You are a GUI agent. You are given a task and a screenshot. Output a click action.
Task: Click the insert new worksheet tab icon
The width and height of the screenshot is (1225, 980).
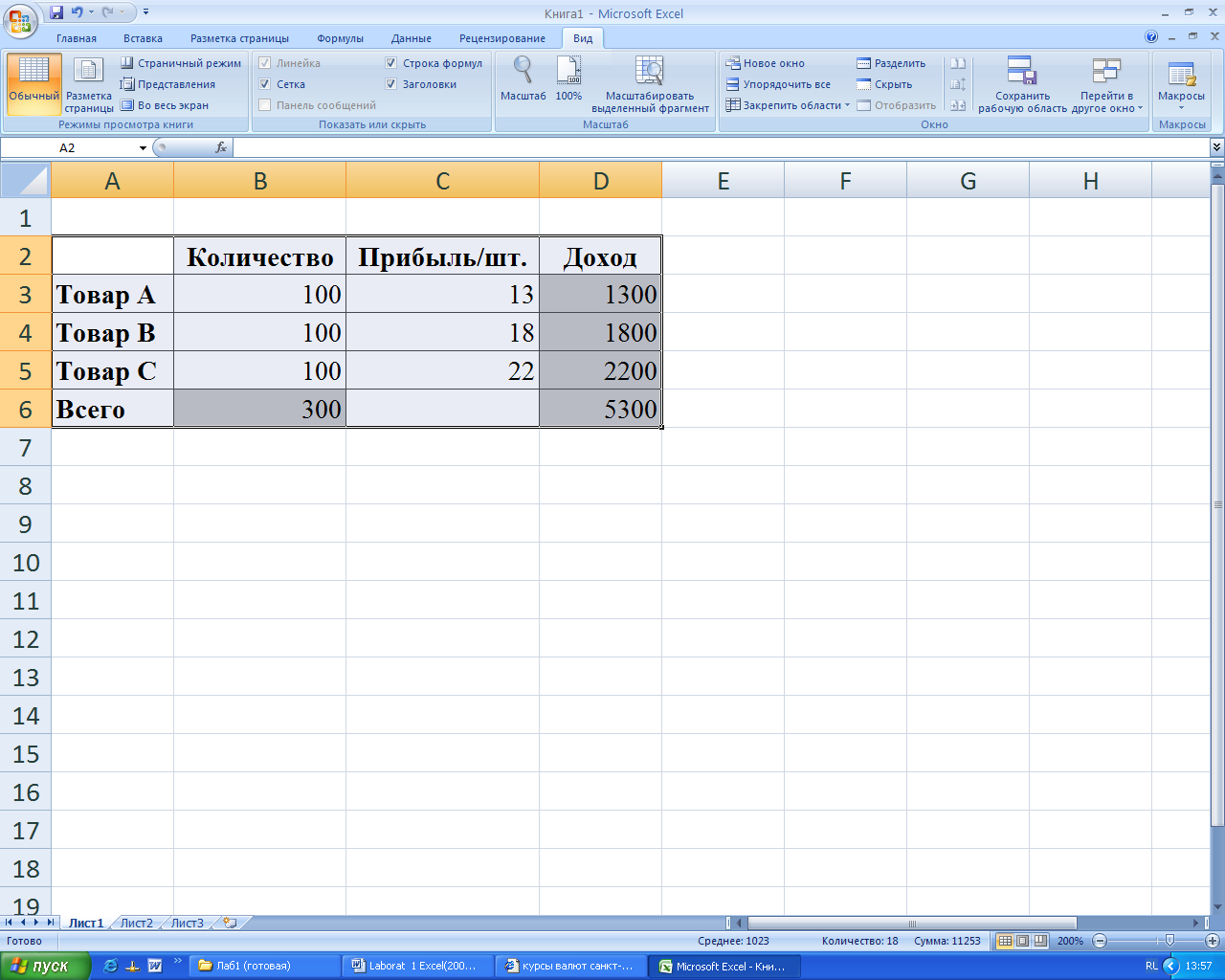pos(230,923)
